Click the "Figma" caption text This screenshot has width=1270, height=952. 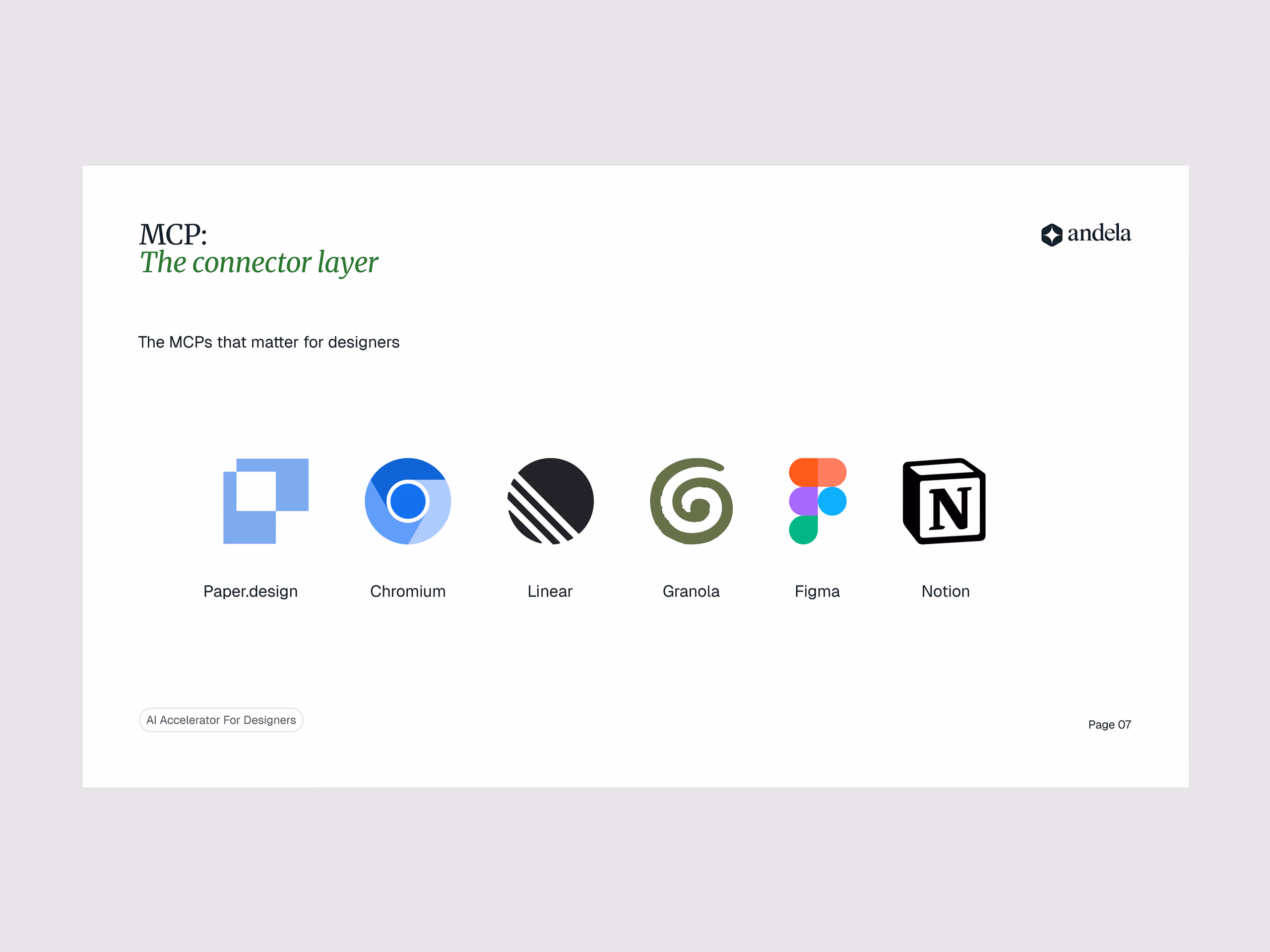pos(817,592)
